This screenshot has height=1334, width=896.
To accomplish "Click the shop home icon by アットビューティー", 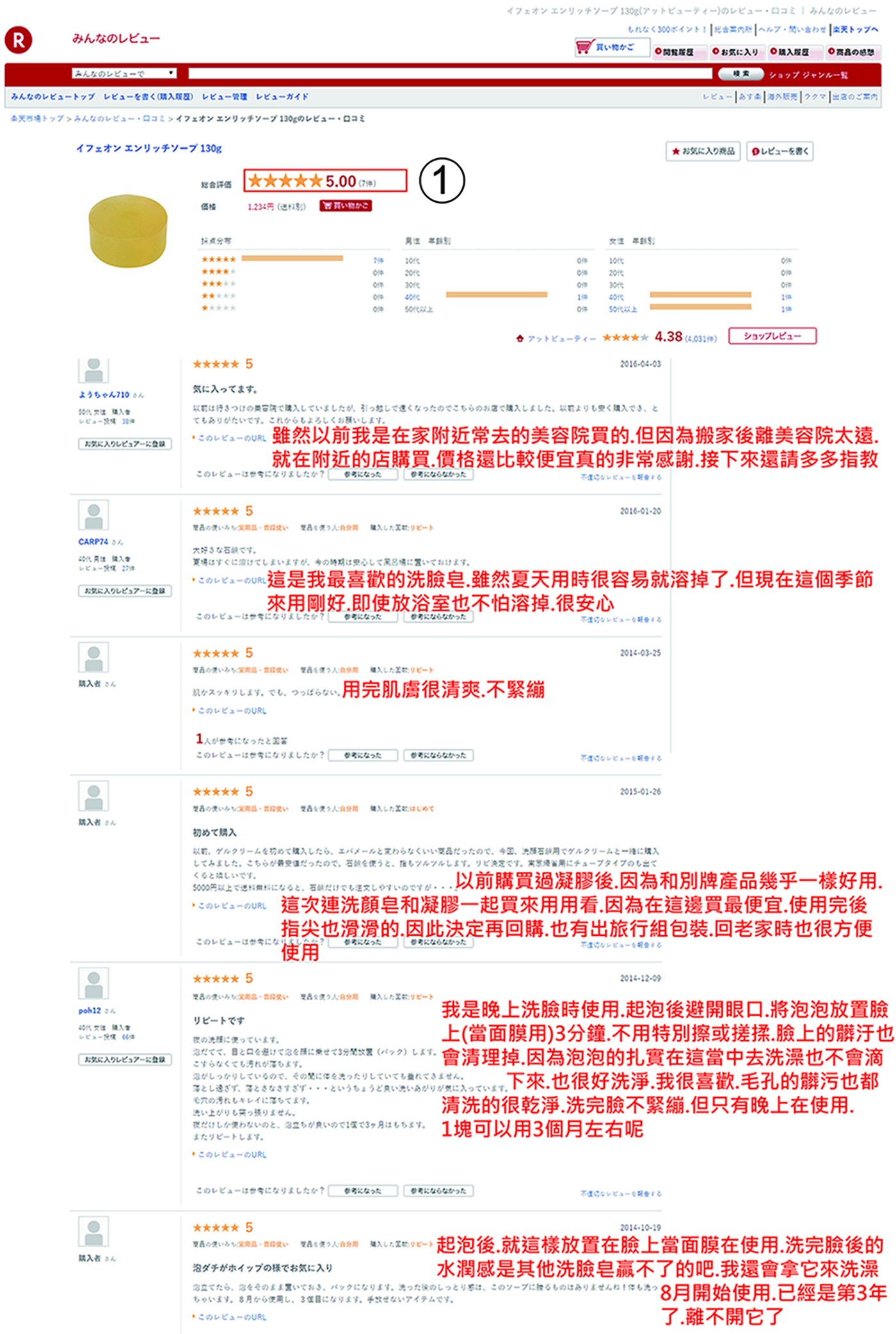I will [x=520, y=338].
